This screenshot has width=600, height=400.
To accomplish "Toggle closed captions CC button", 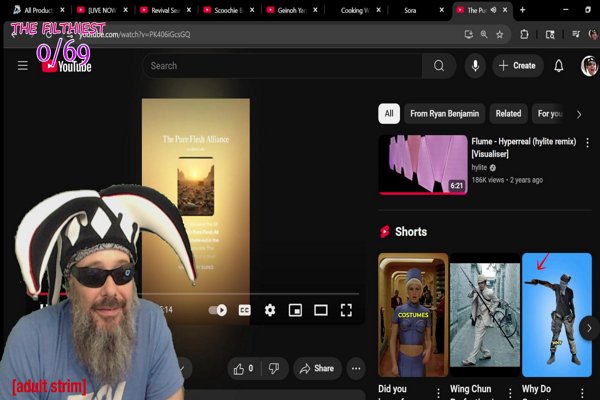I will (245, 310).
